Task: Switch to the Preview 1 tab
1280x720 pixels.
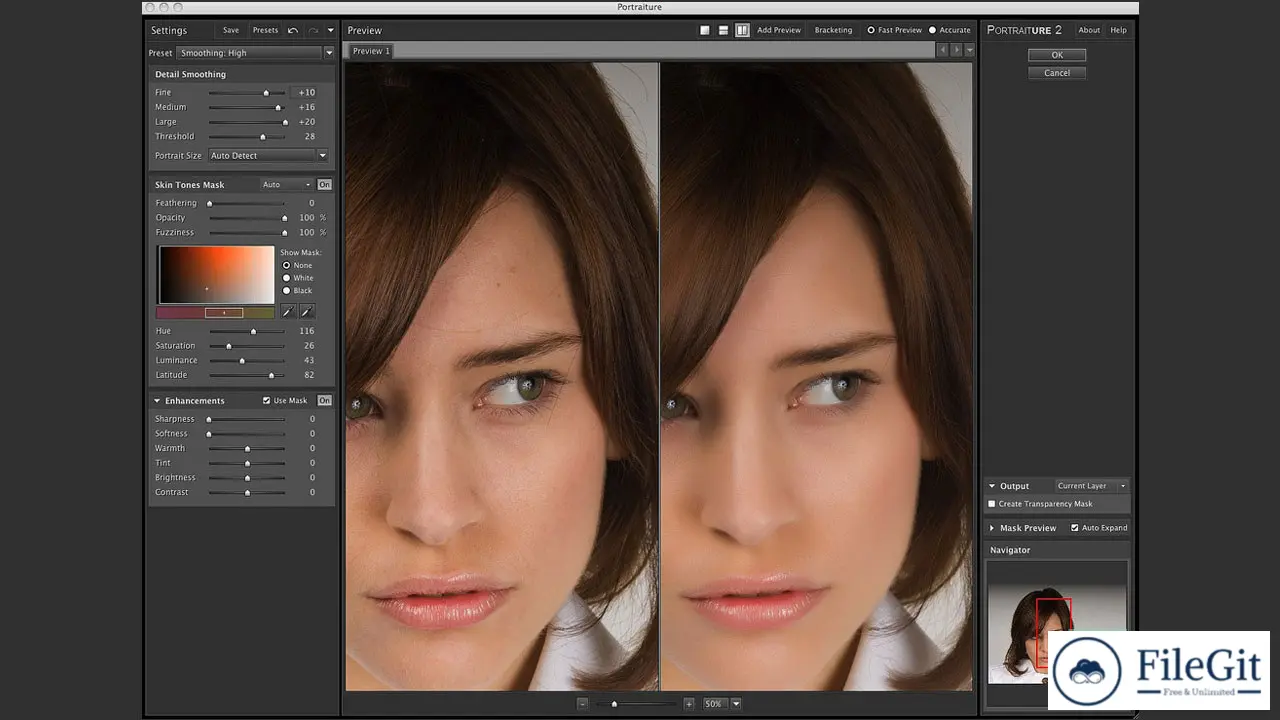Action: tap(370, 51)
